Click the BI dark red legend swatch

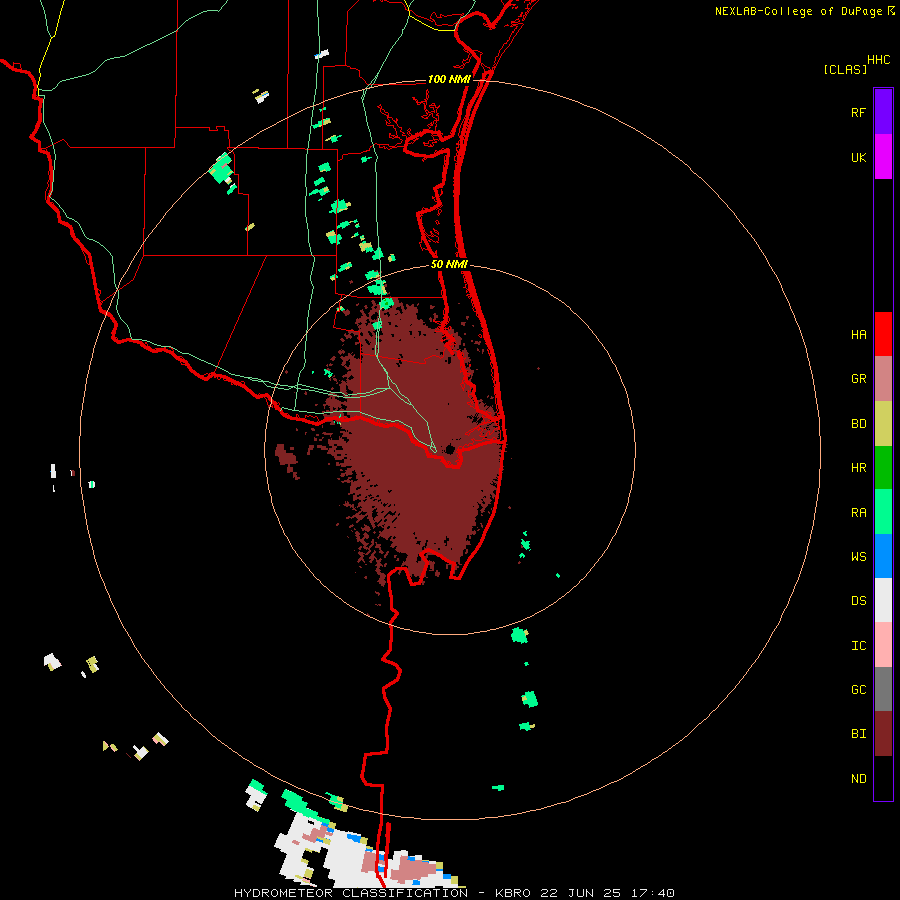pyautogui.click(x=883, y=734)
